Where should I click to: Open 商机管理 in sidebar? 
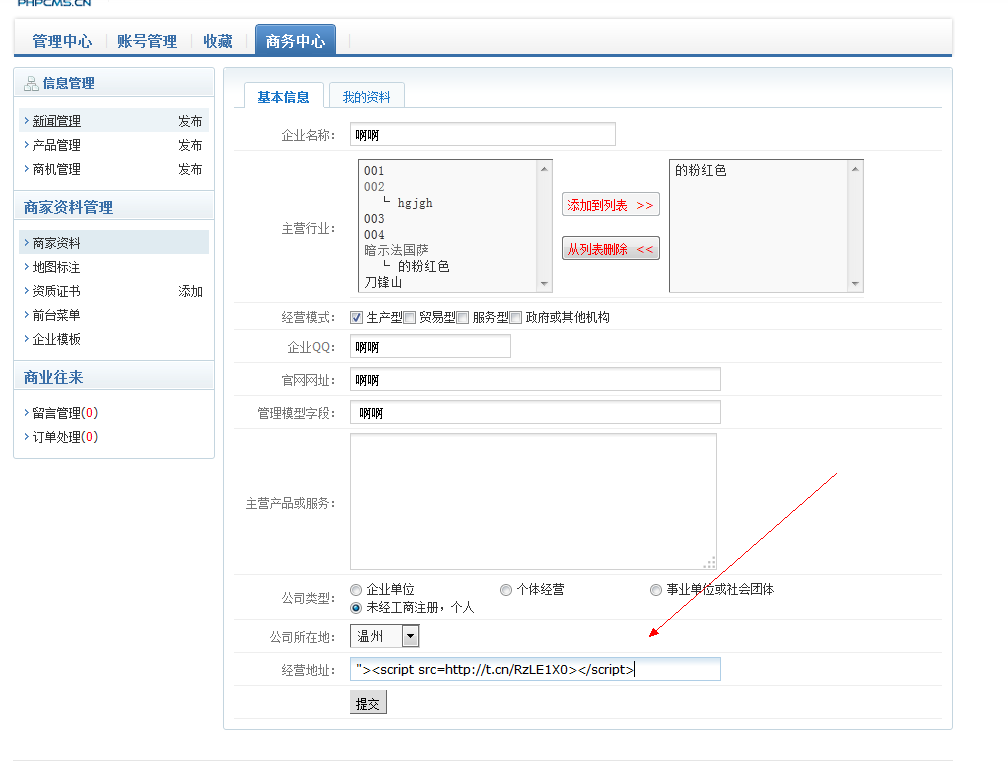[x=57, y=169]
